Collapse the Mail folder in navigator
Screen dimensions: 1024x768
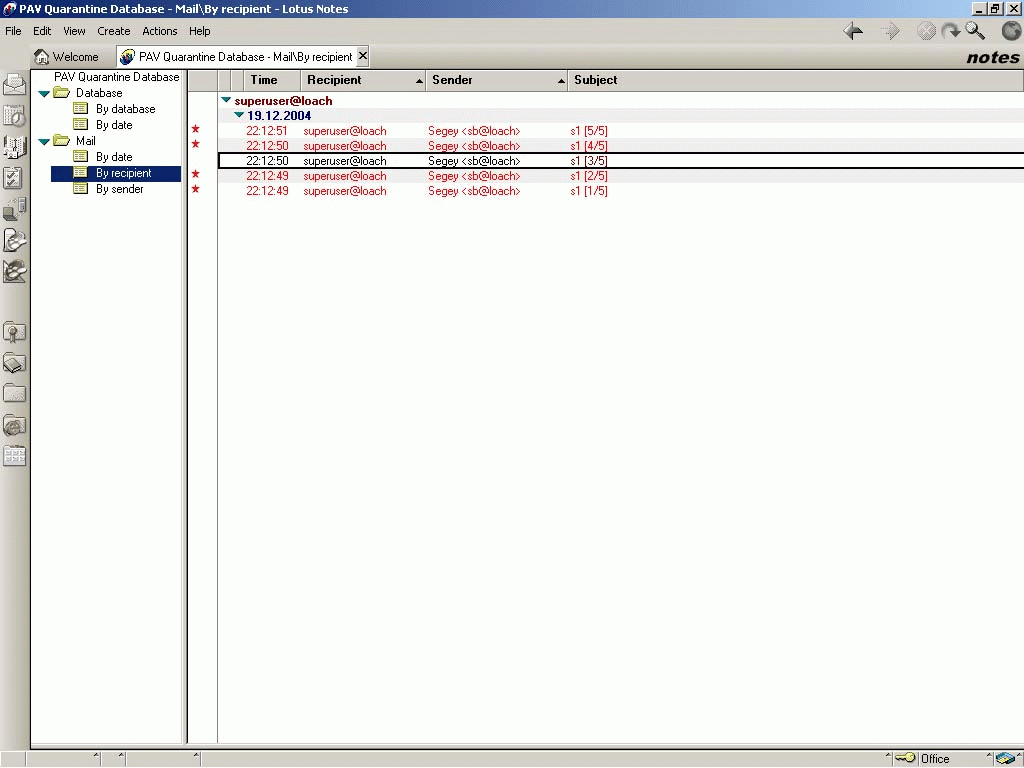tap(44, 141)
